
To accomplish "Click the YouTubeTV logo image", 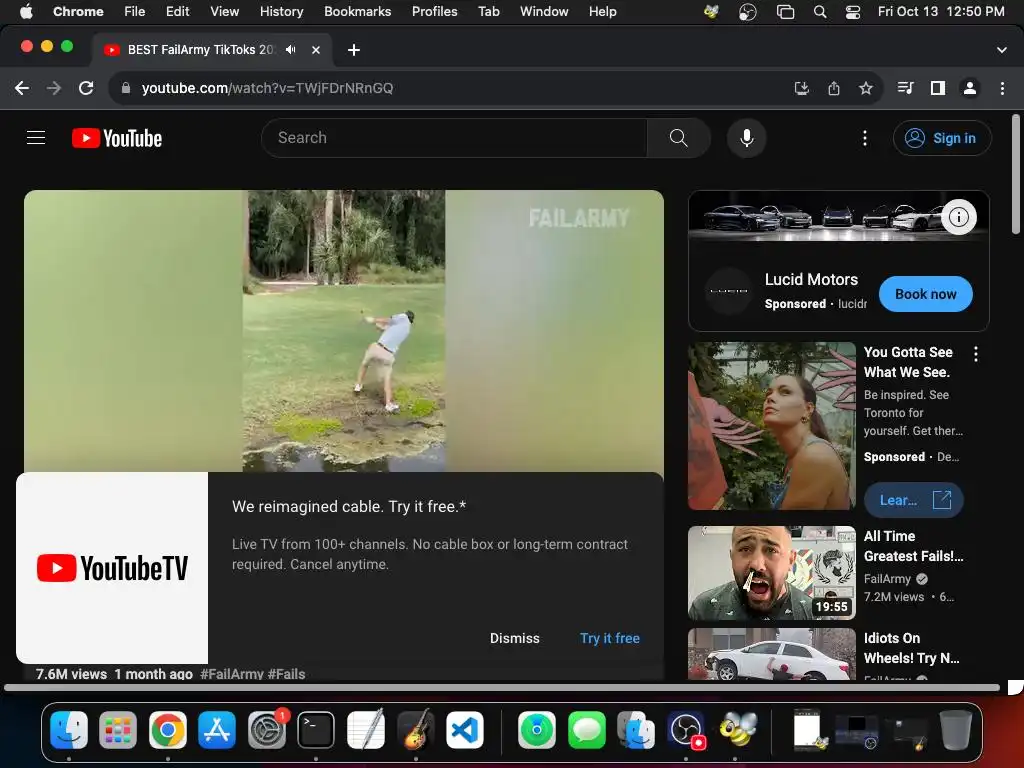I will (x=112, y=568).
